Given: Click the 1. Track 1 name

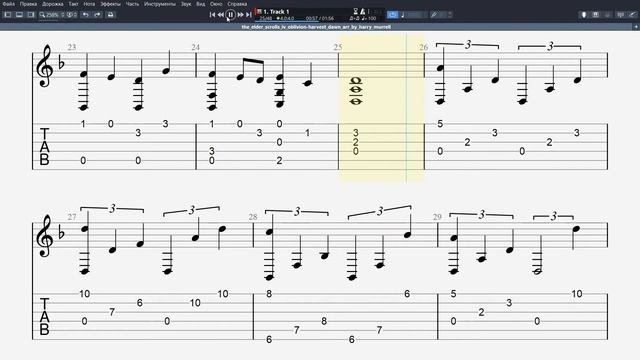Looking at the screenshot, I should coord(276,11).
